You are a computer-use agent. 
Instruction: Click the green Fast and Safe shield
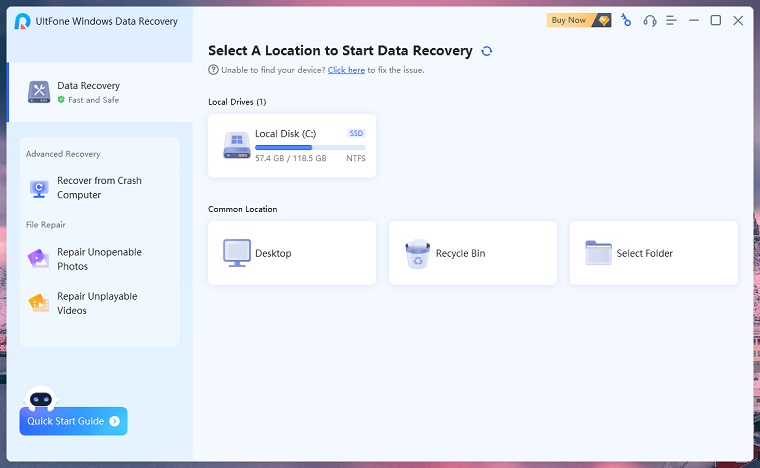[61, 100]
